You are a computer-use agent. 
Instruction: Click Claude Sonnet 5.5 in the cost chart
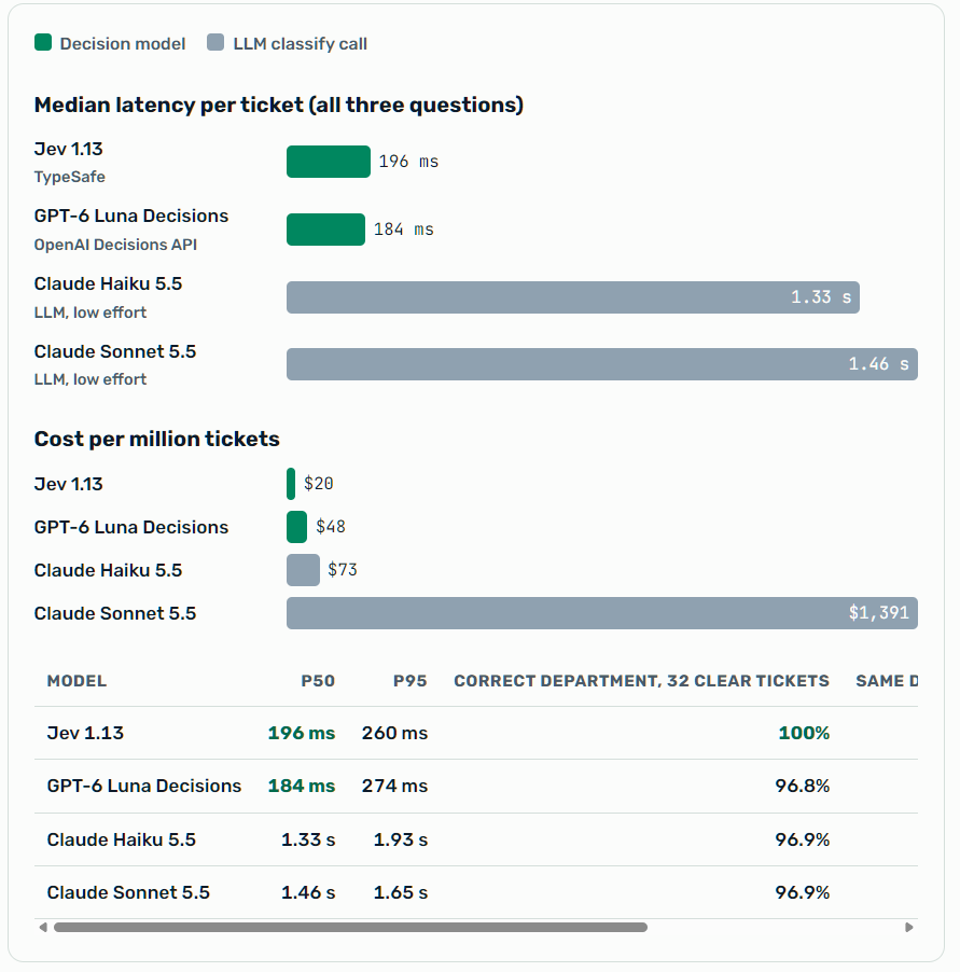click(115, 614)
